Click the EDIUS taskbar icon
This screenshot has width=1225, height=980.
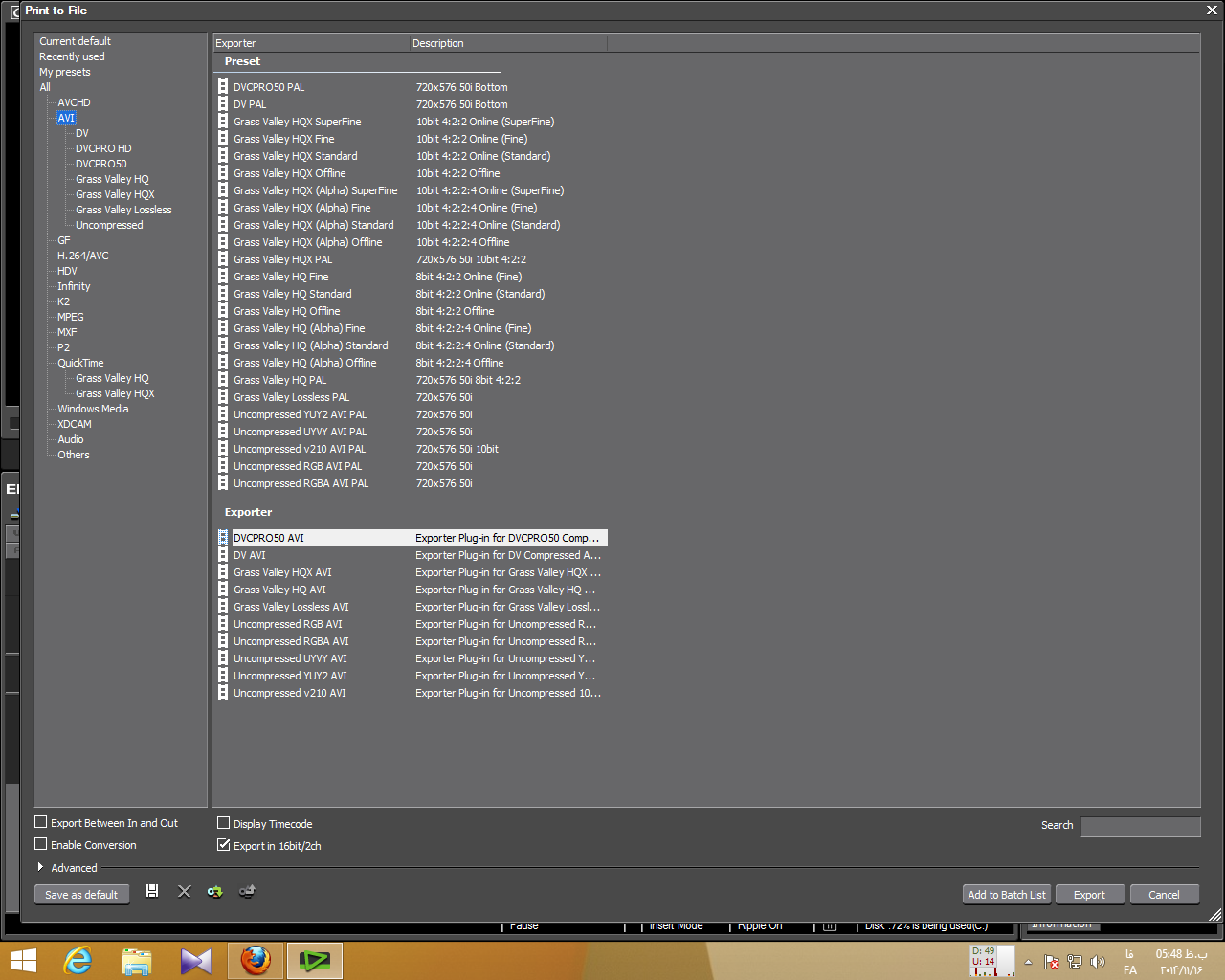[x=315, y=960]
